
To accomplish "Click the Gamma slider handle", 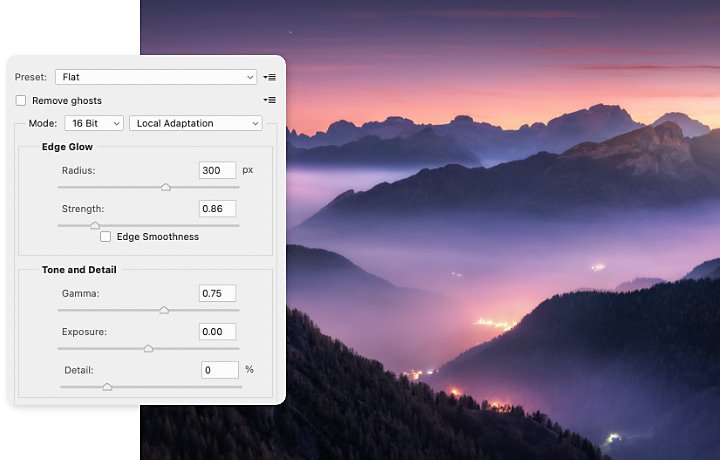I will coord(164,310).
